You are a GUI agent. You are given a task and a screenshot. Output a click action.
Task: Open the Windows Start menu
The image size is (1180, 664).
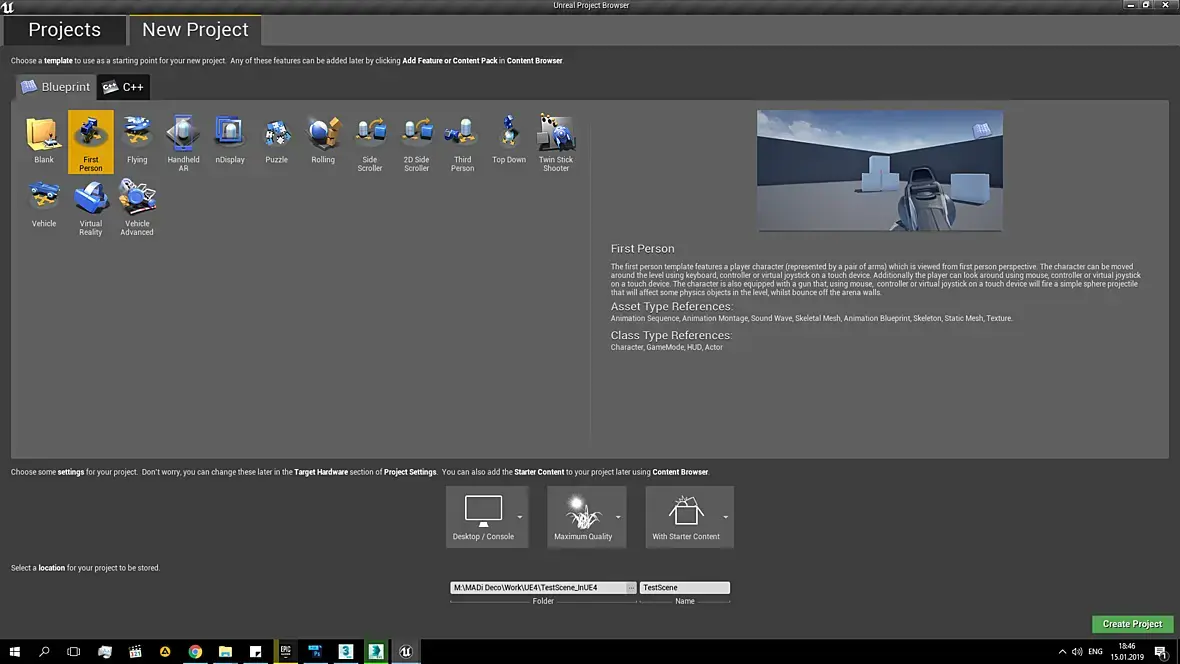pos(14,651)
